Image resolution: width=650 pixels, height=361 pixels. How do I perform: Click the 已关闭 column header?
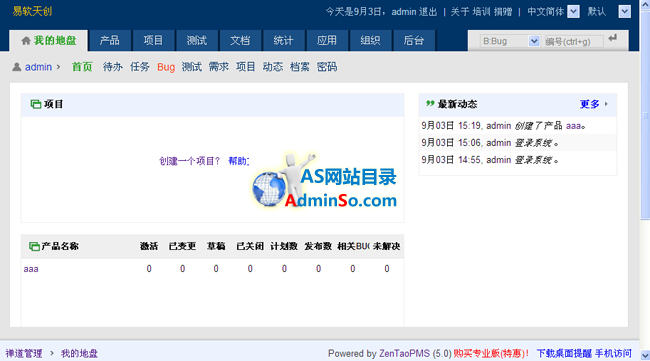(250, 246)
